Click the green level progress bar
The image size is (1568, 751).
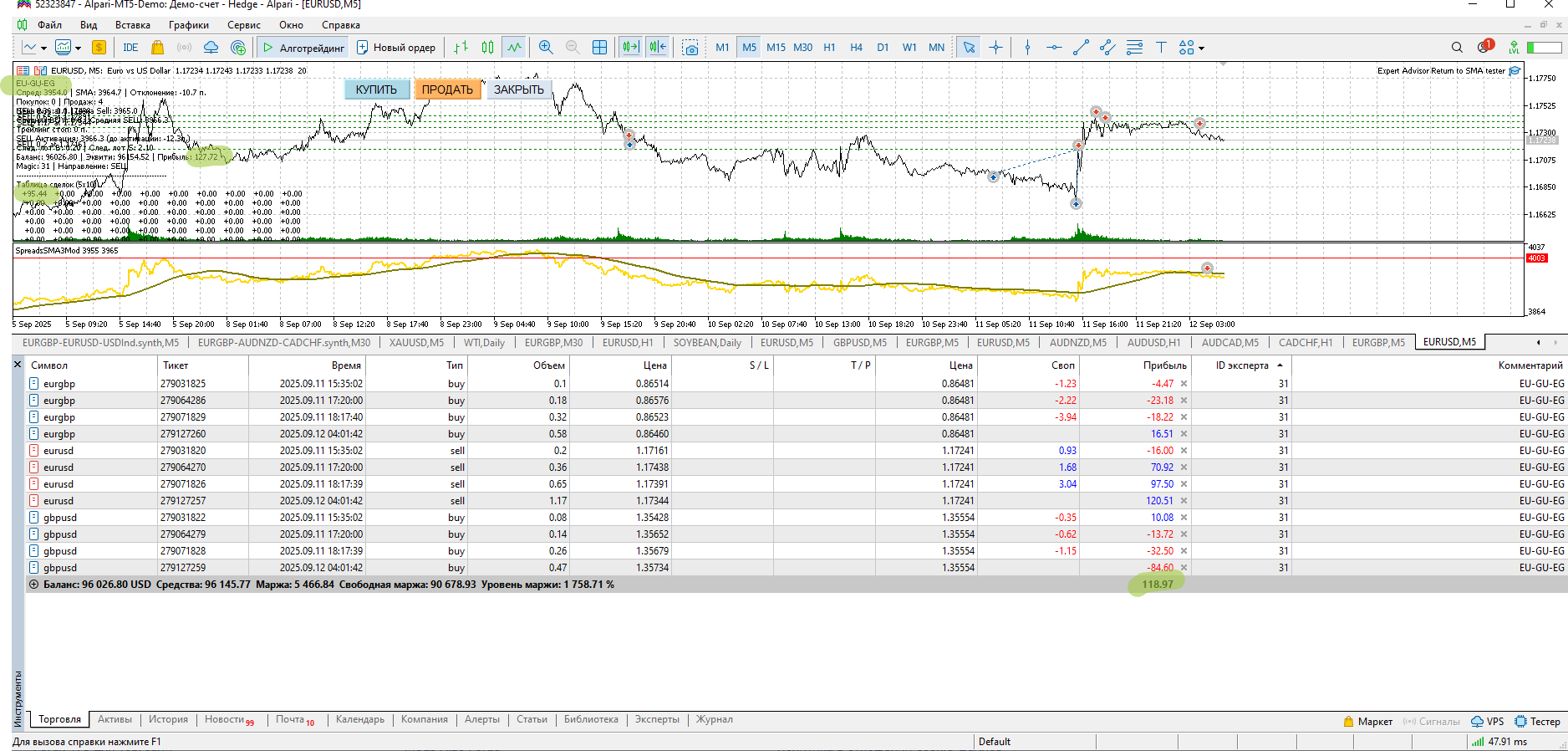tap(1543, 48)
